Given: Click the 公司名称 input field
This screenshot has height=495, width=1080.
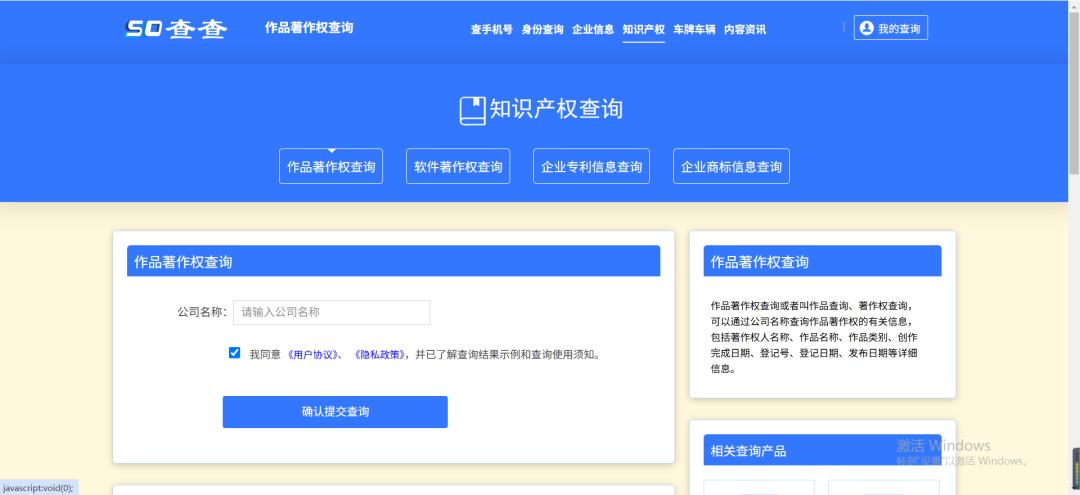Looking at the screenshot, I should click(x=331, y=312).
